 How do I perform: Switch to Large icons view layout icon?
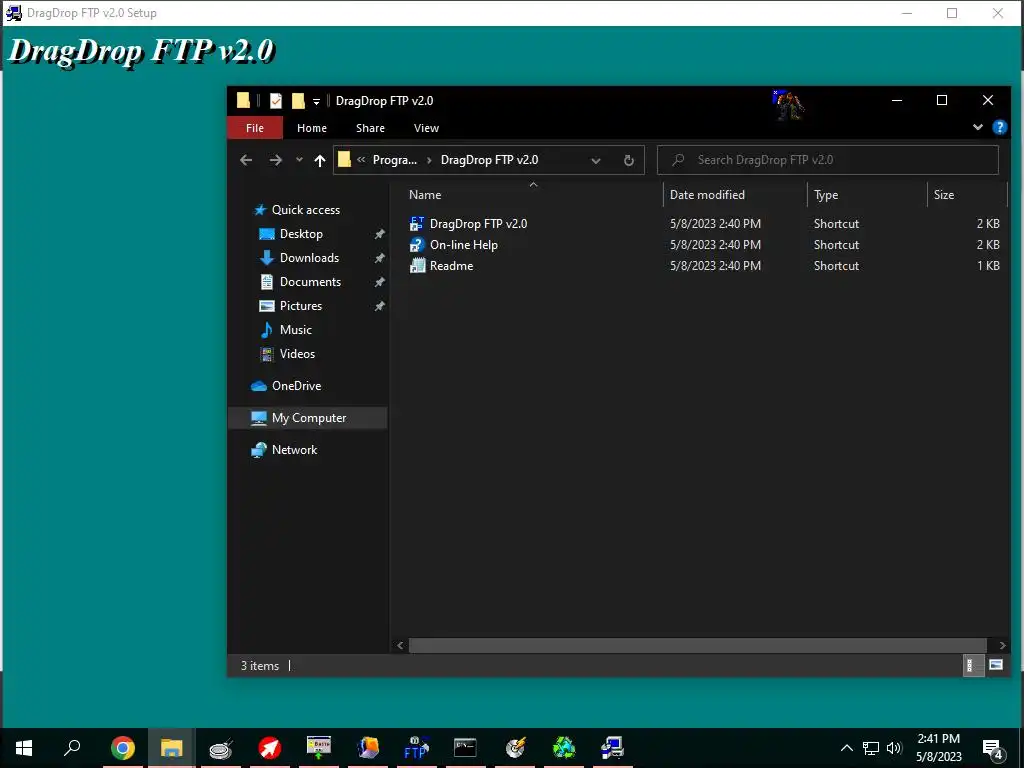[996, 665]
